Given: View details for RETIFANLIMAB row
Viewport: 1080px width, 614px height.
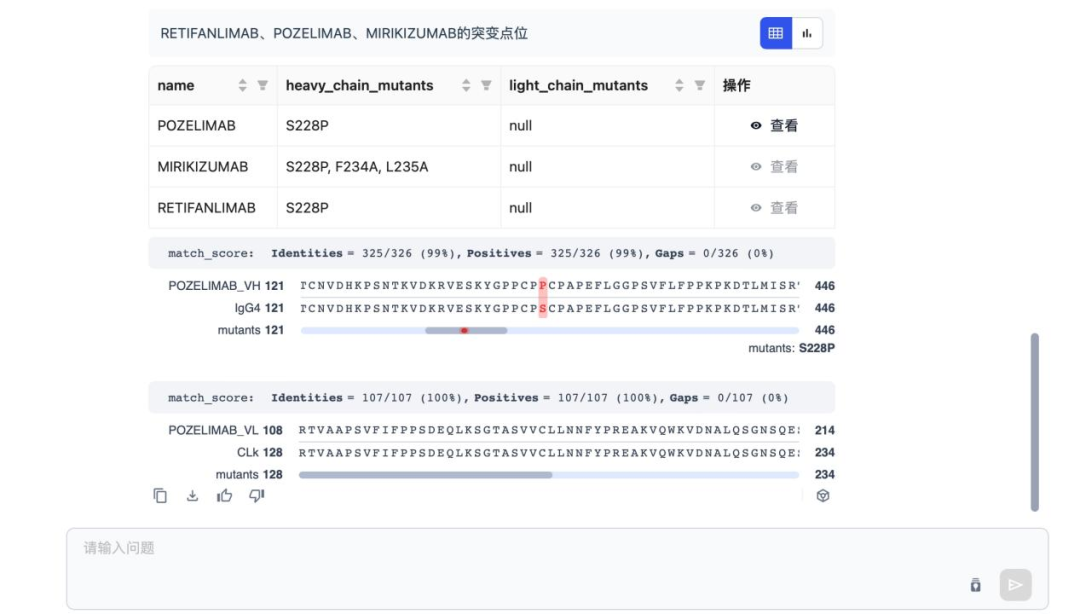Looking at the screenshot, I should (x=774, y=208).
